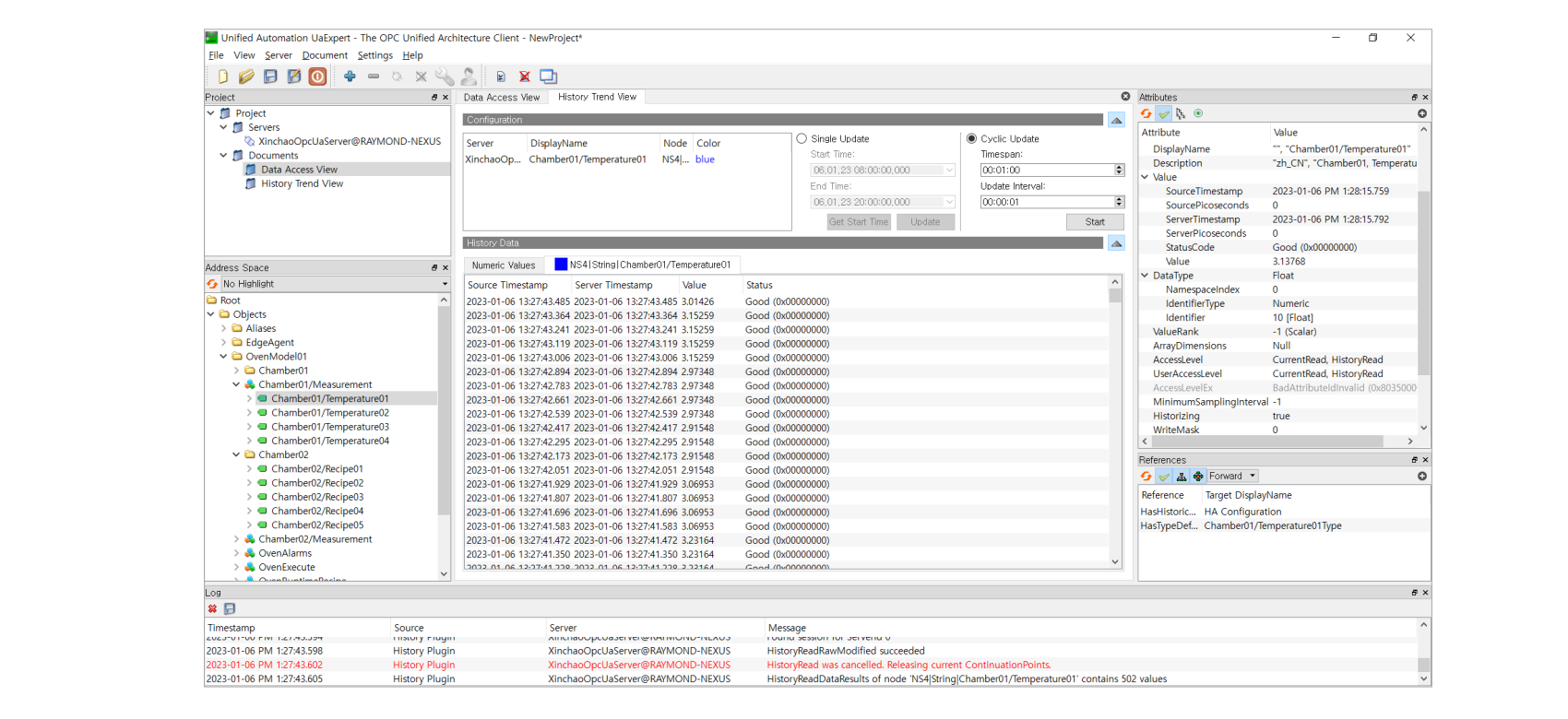Clear the log with the red X icon
The image size is (1568, 719).
213,608
